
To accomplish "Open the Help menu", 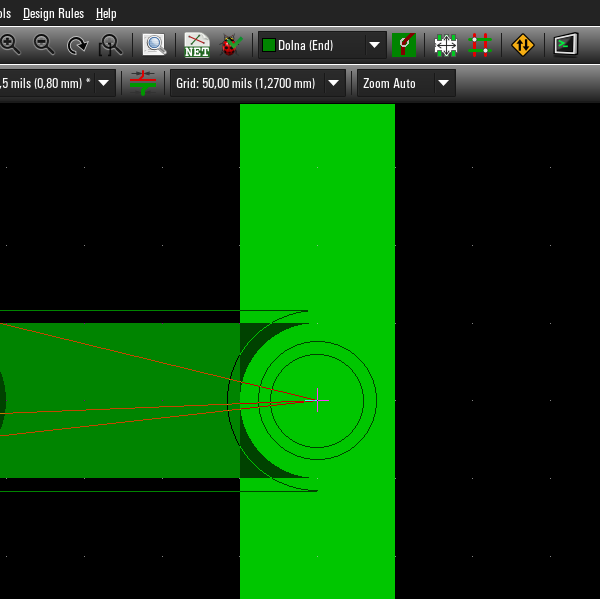I will pos(106,13).
